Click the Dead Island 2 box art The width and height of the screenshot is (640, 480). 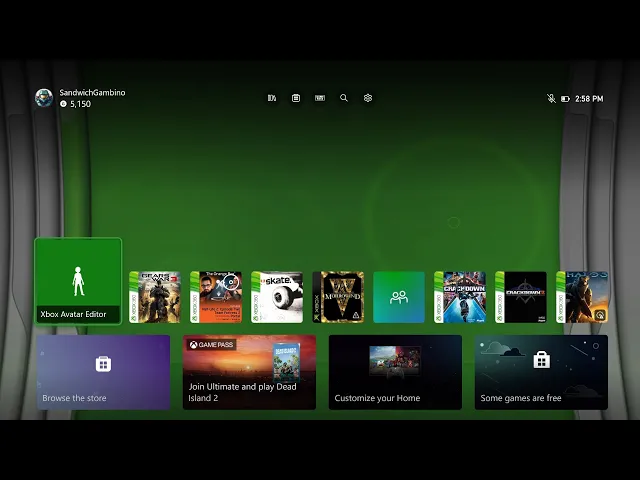tap(286, 362)
